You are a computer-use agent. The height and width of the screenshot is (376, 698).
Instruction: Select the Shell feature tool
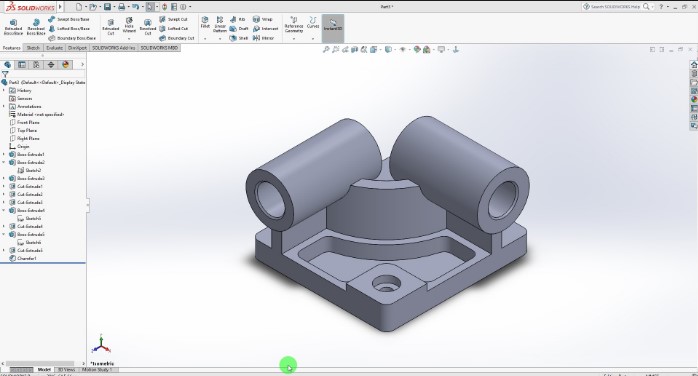tap(239, 38)
